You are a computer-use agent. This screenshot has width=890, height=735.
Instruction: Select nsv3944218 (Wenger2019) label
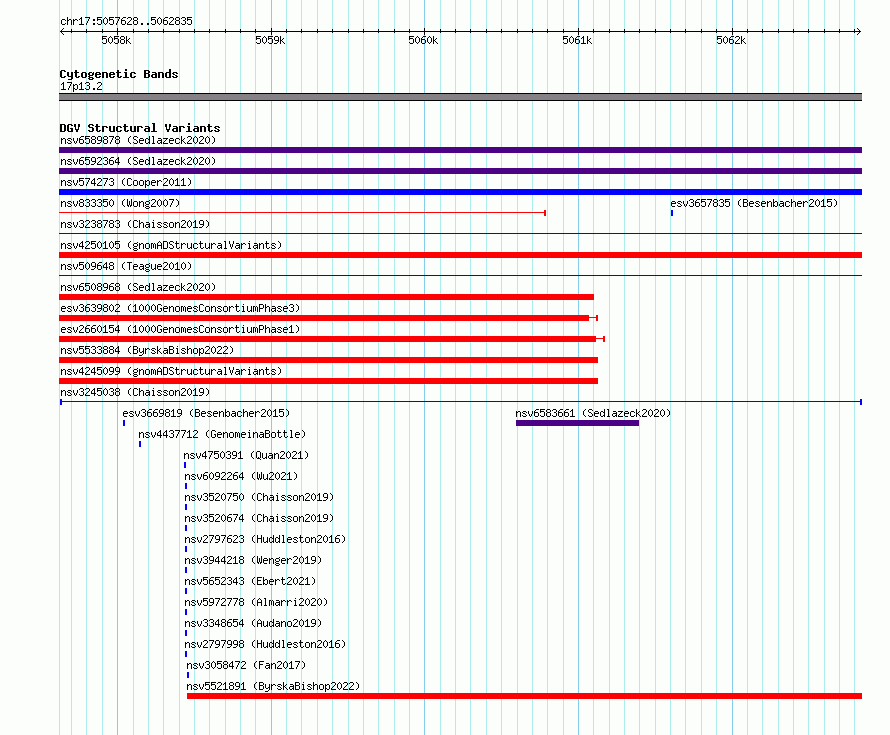point(253,560)
